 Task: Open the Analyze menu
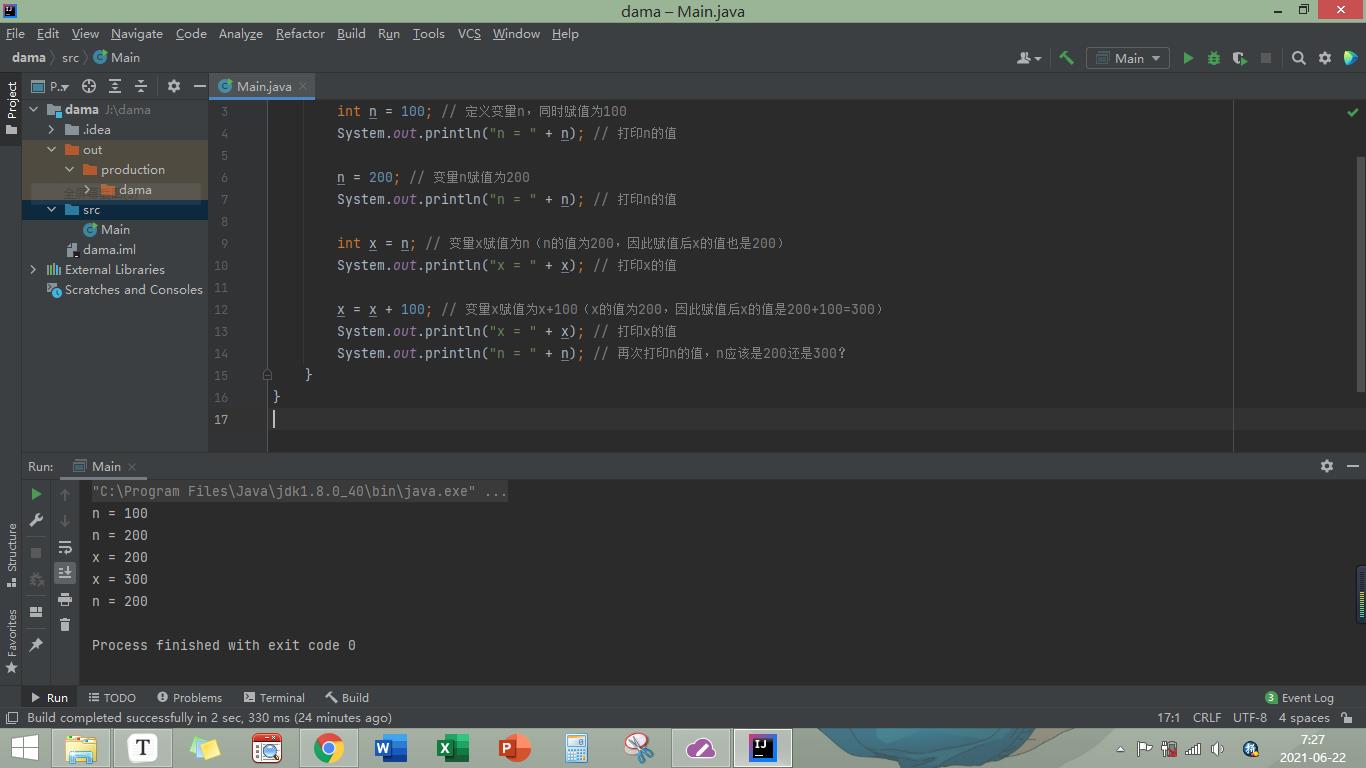[x=240, y=33]
